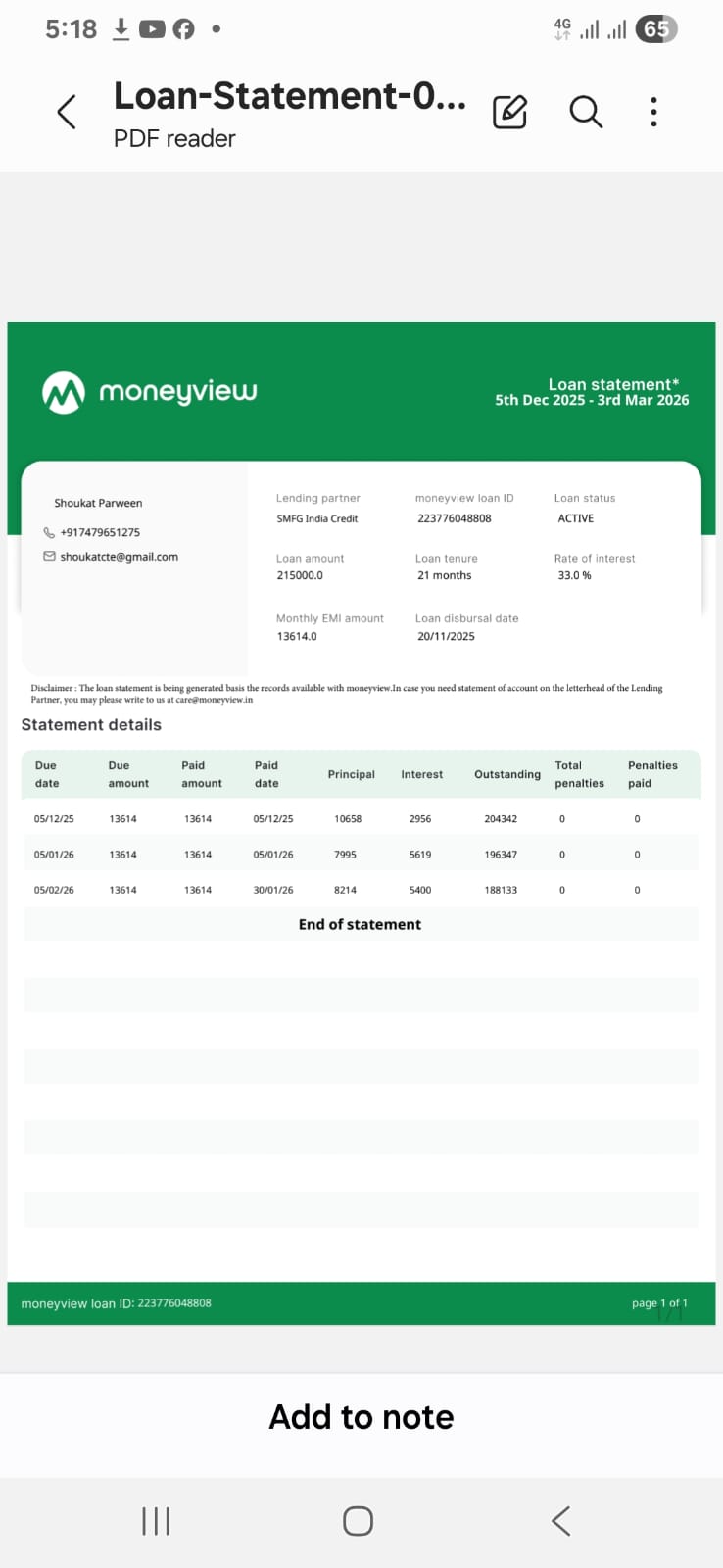The width and height of the screenshot is (723, 1568).
Task: Select the moneyview loan ID 223776048808 value
Action: (454, 518)
